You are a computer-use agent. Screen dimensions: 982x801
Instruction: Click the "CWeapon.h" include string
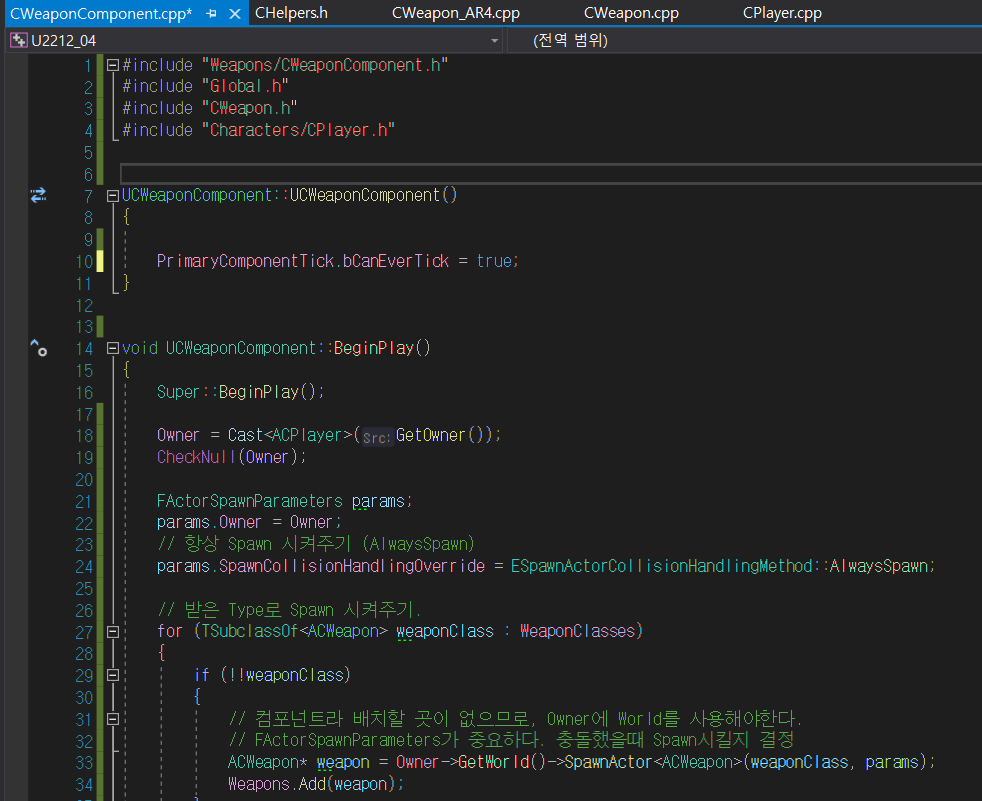(249, 108)
